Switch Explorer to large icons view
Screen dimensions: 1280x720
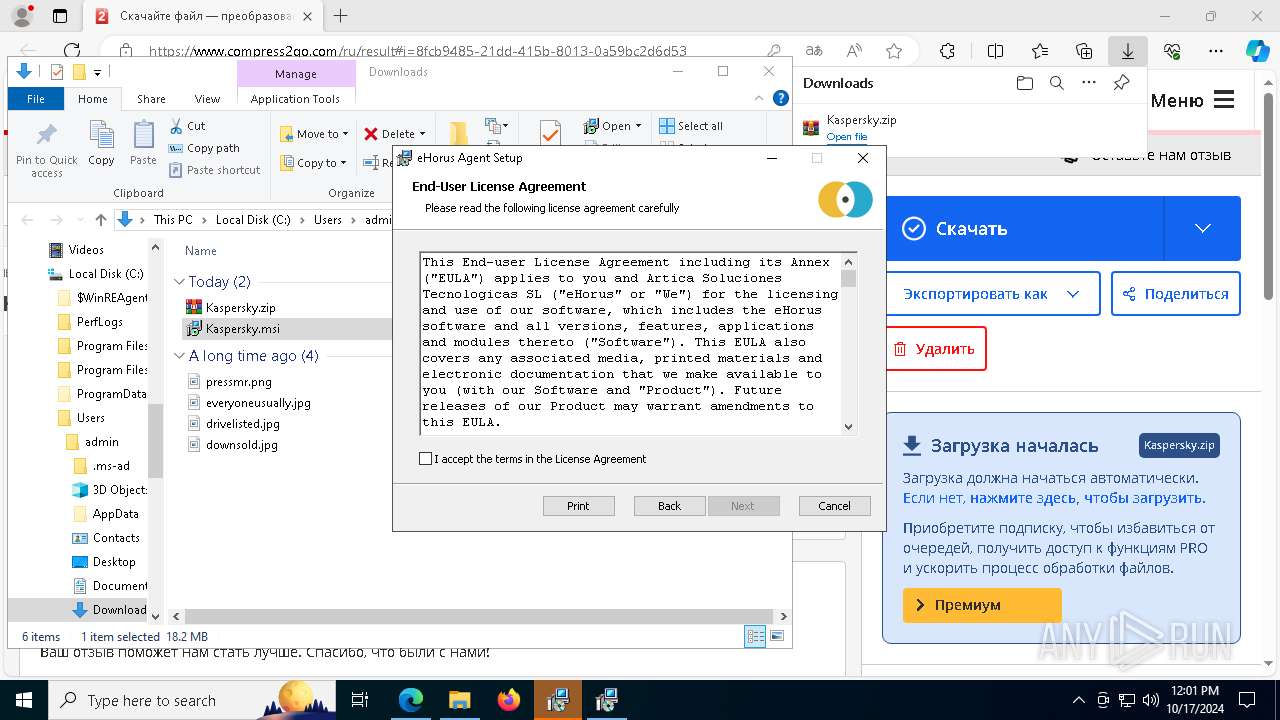(777, 636)
